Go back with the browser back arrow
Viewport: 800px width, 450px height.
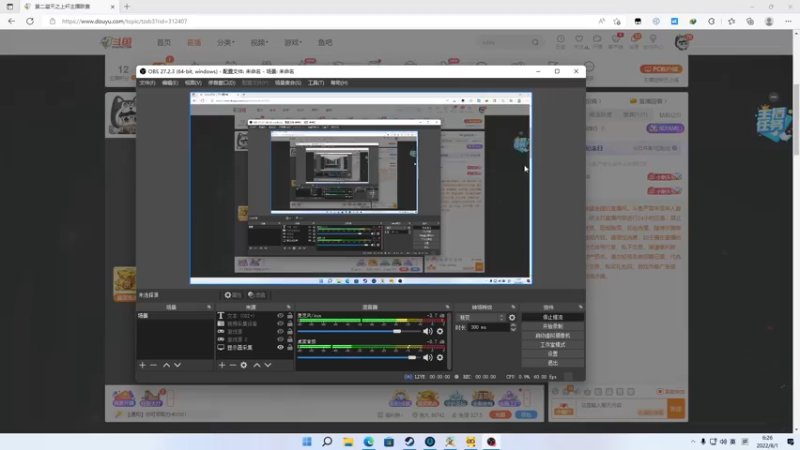pyautogui.click(x=11, y=21)
